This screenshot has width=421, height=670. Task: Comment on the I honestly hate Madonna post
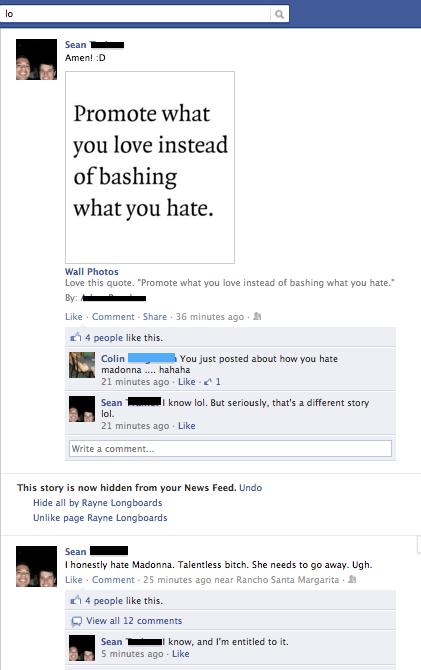[x=113, y=580]
